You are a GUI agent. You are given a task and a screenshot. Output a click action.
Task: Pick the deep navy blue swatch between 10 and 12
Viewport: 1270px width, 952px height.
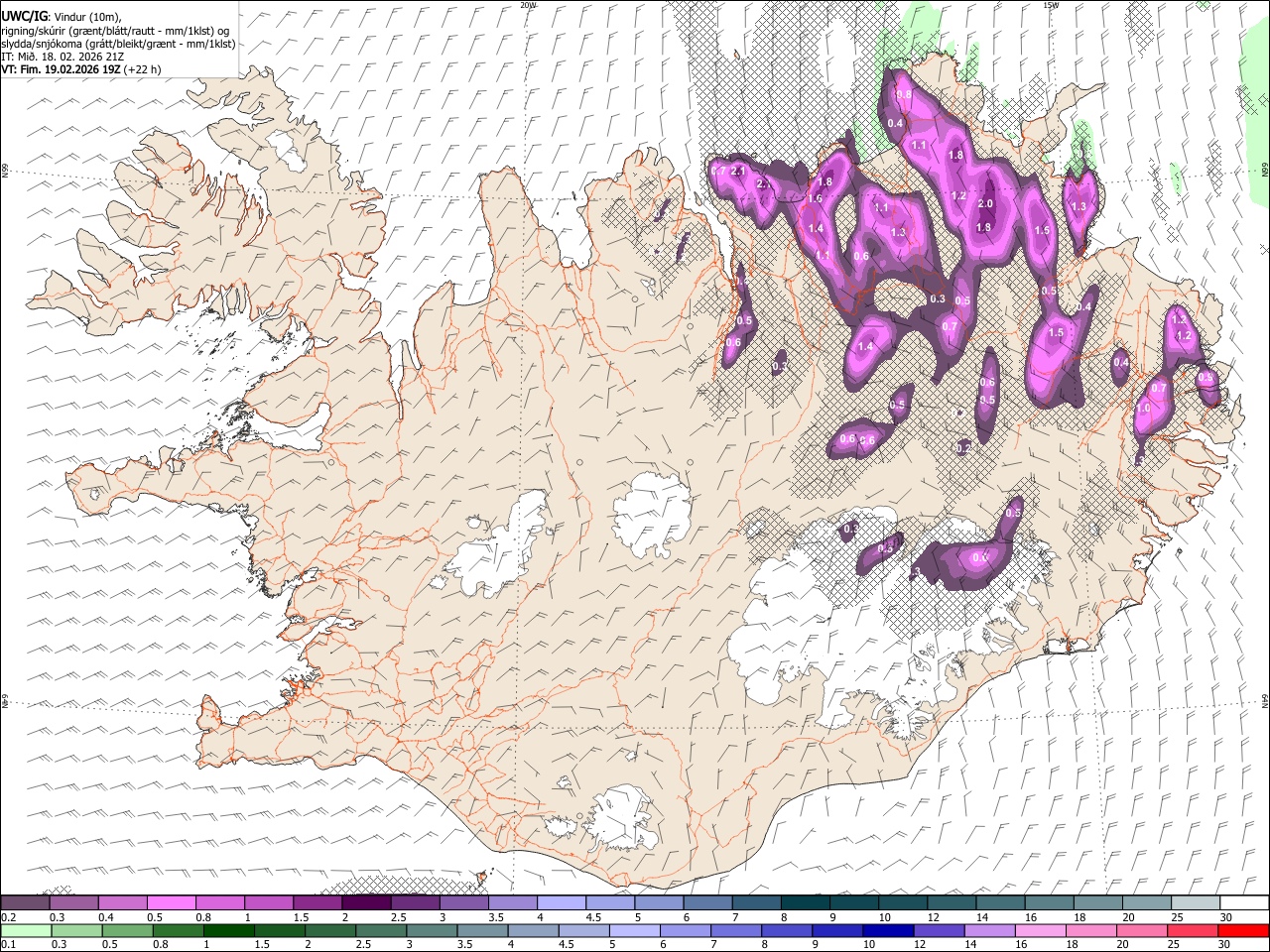888,930
